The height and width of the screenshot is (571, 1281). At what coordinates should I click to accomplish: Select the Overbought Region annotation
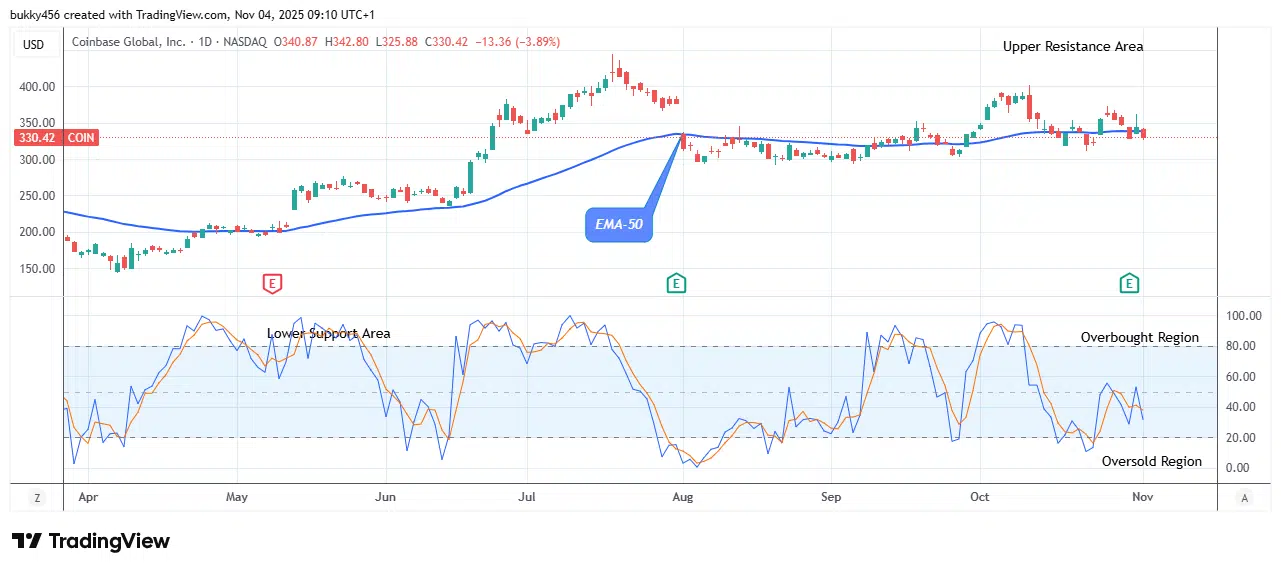(1139, 338)
